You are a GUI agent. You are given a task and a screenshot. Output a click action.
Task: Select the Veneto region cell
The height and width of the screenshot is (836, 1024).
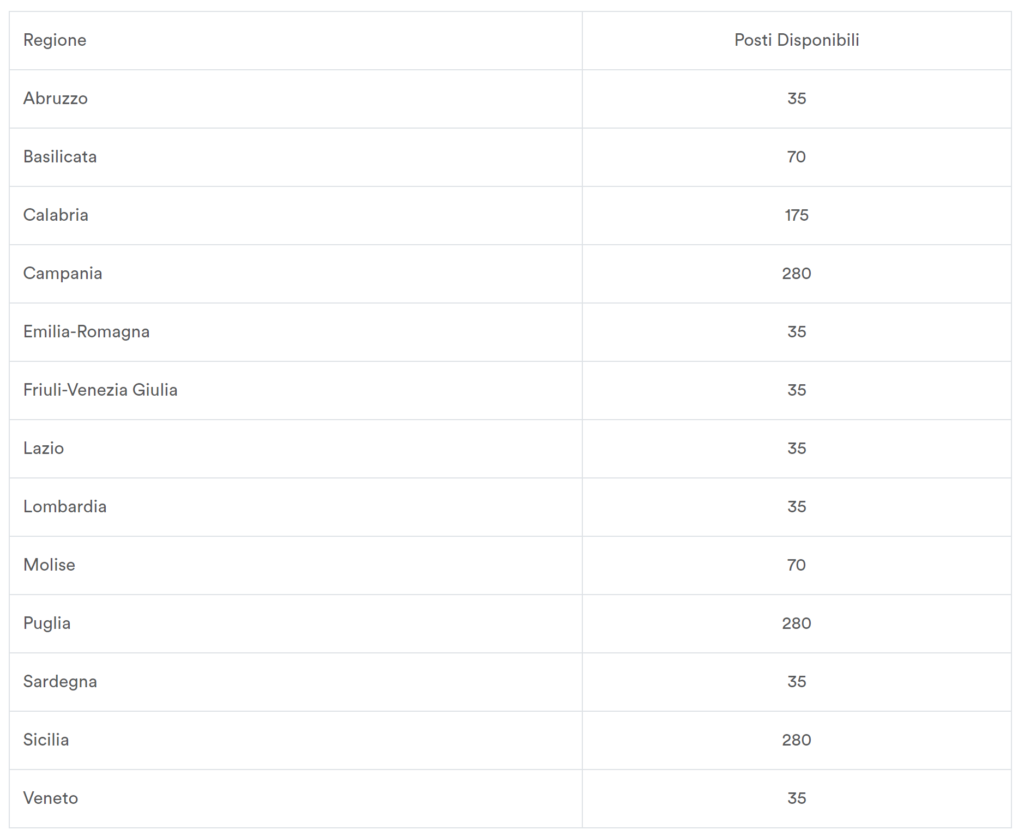51,798
